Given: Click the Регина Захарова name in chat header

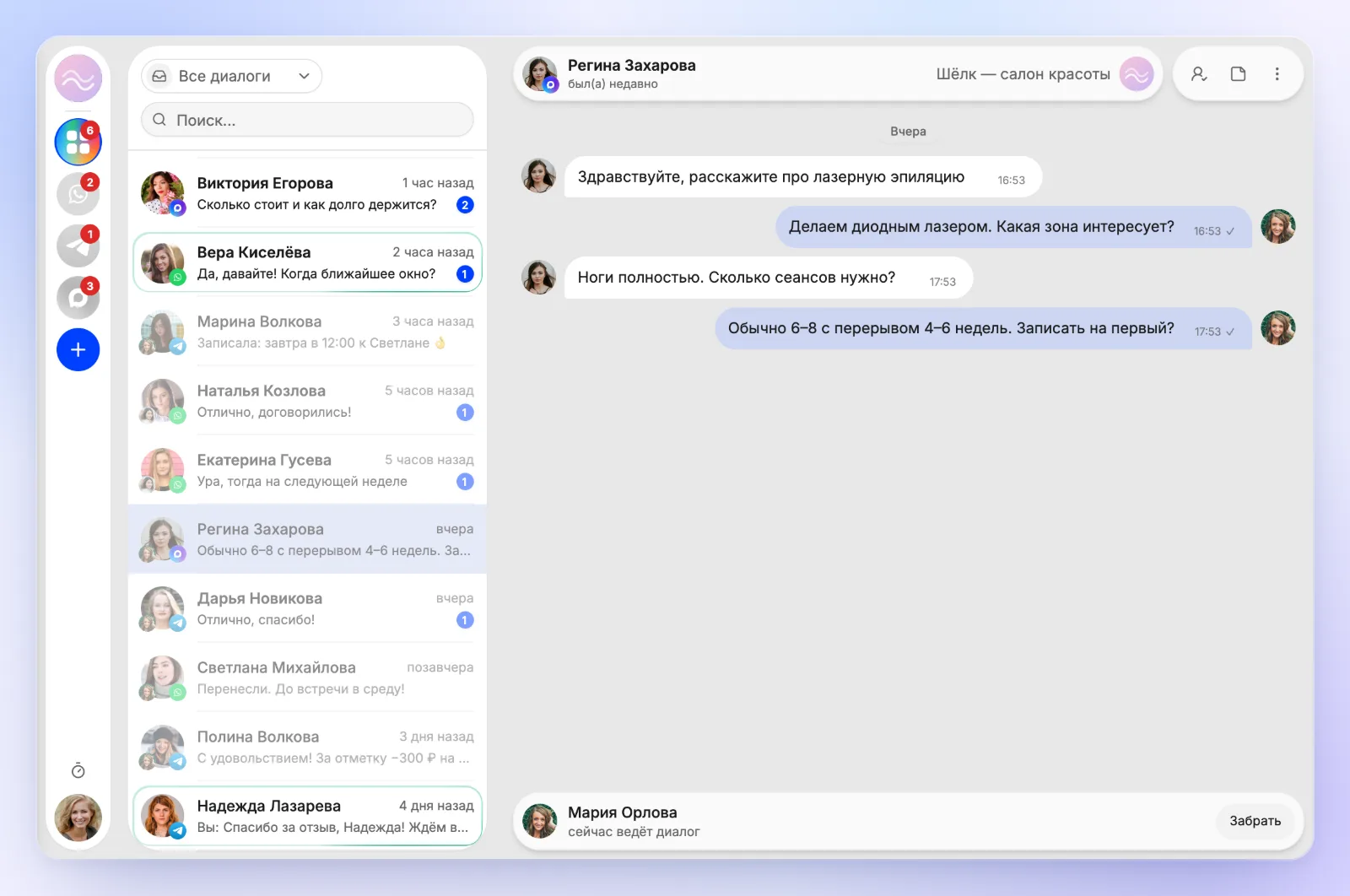Looking at the screenshot, I should pyautogui.click(x=631, y=66).
